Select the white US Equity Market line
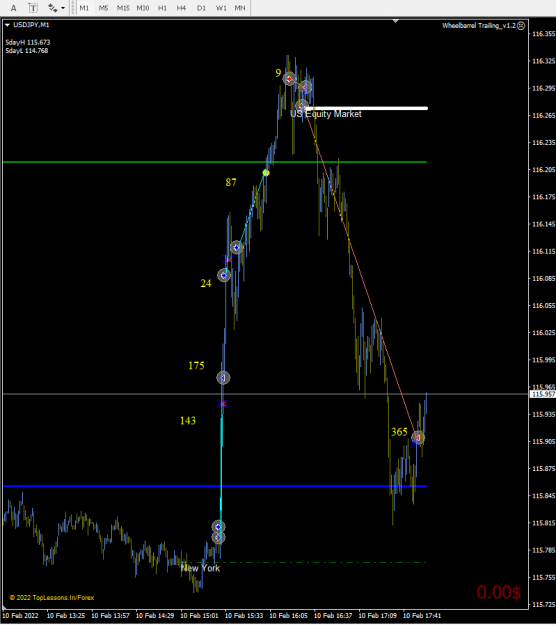 point(367,108)
